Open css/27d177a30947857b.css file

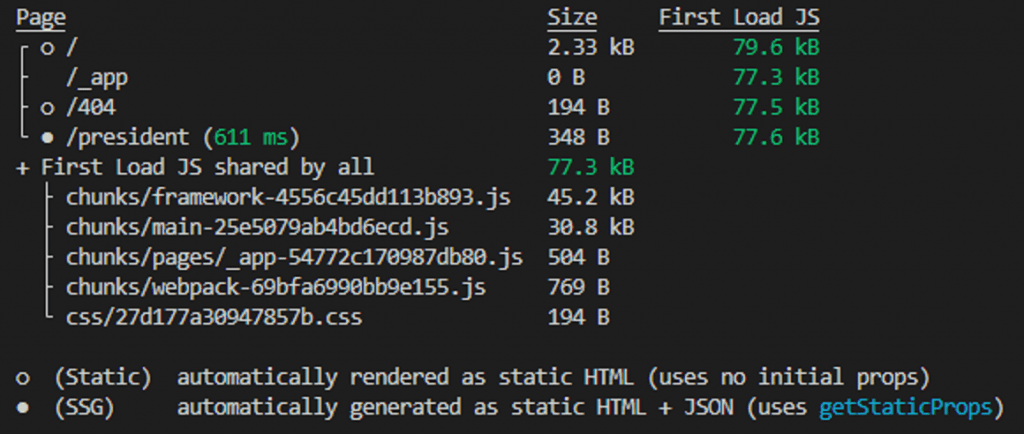(214, 317)
